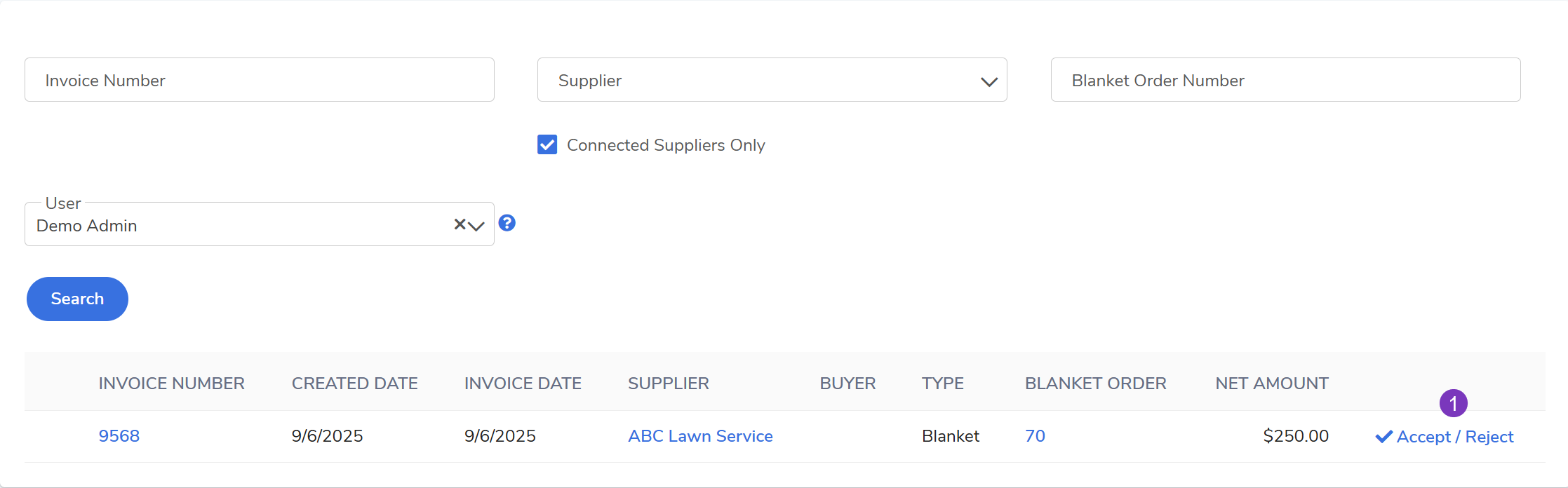Screen dimensions: 1568x488
Task: Sort by Created Date column header
Action: point(354,384)
